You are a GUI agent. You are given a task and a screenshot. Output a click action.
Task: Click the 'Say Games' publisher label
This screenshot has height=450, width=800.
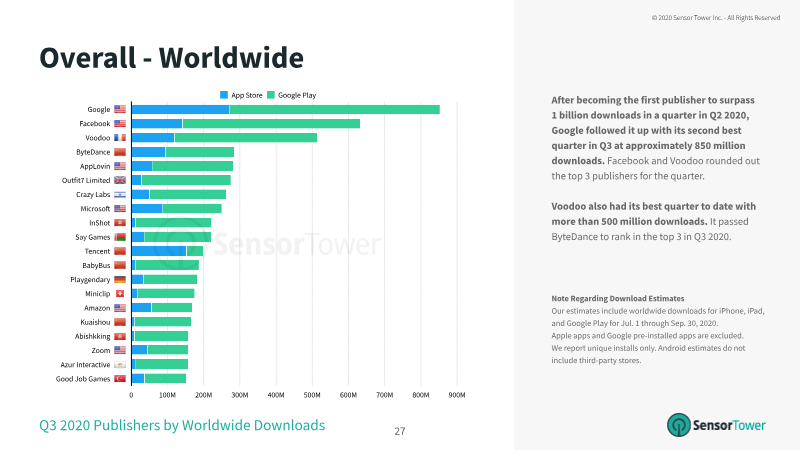coord(93,237)
